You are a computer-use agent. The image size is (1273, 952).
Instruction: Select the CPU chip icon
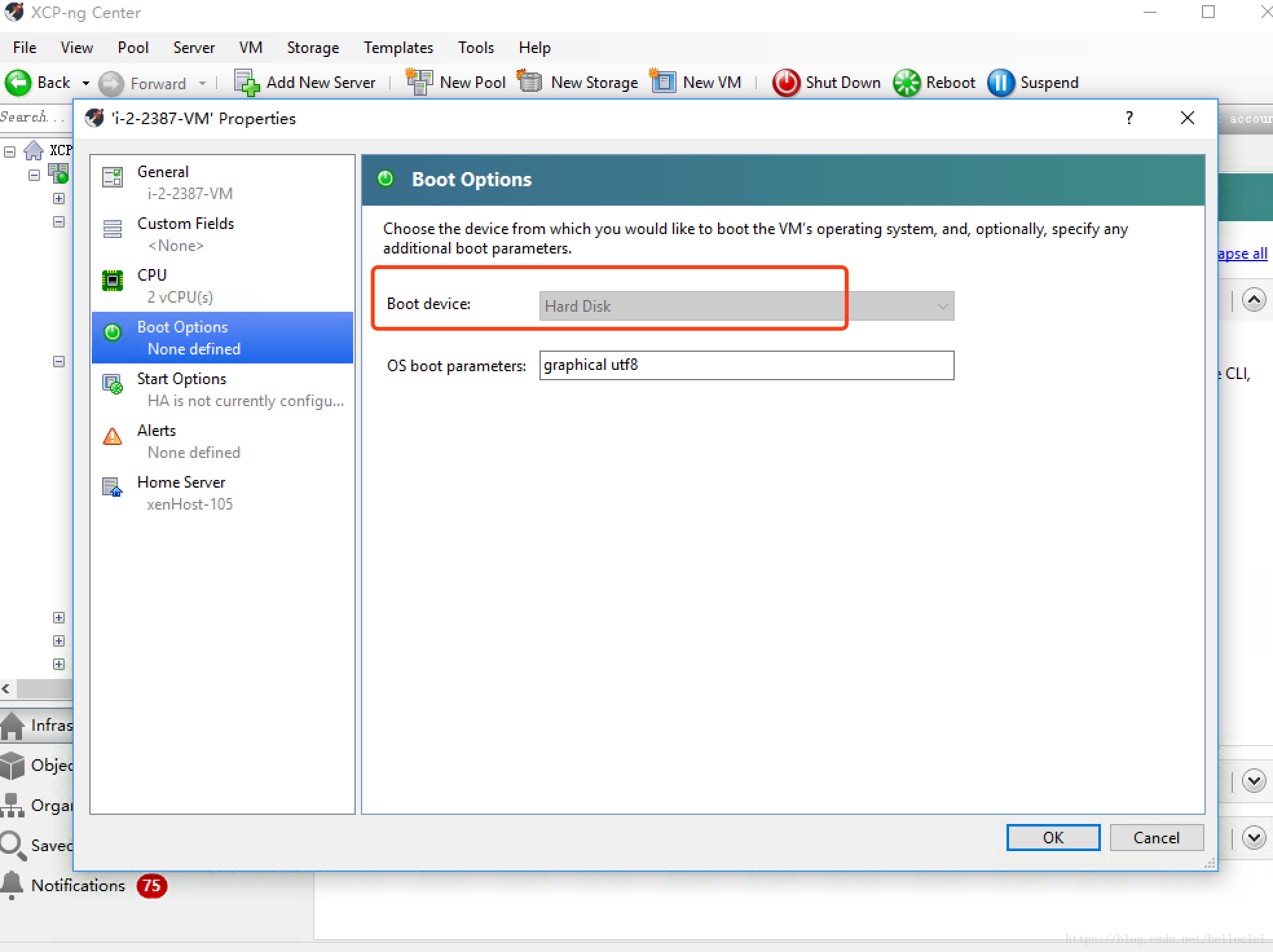click(x=113, y=280)
